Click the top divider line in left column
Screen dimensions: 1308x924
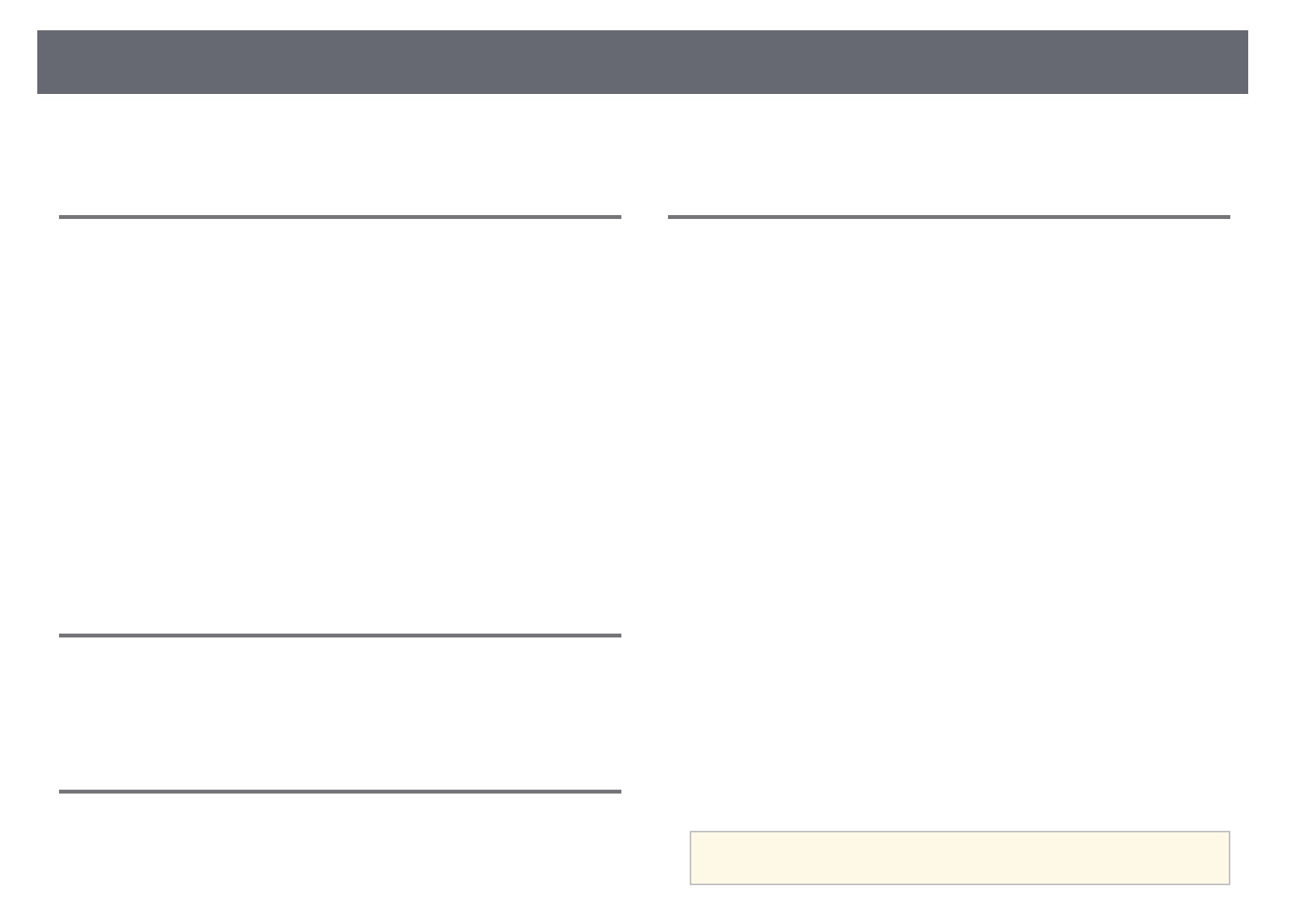pyautogui.click(x=339, y=217)
